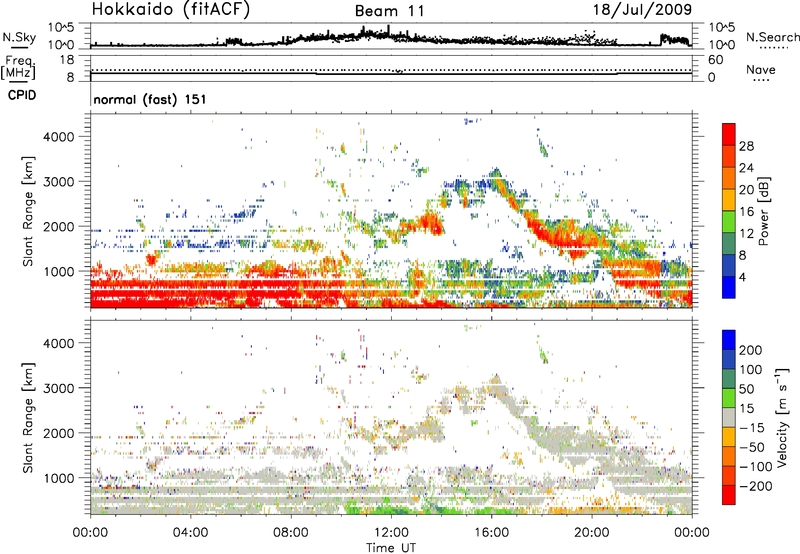
Task: Click the '20:00' time axis tick label
Action: pyautogui.click(x=592, y=532)
